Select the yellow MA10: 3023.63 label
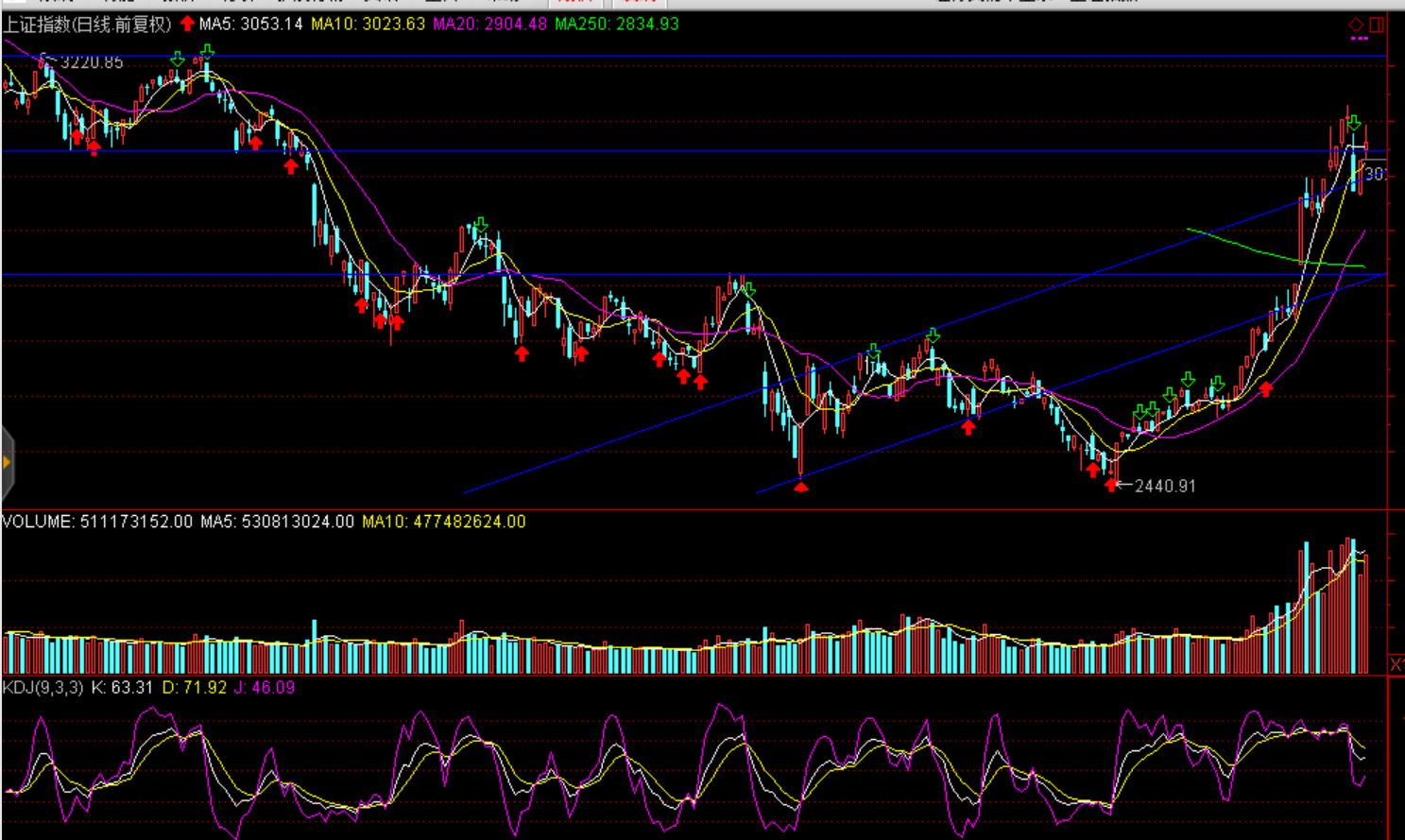1405x840 pixels. (368, 24)
